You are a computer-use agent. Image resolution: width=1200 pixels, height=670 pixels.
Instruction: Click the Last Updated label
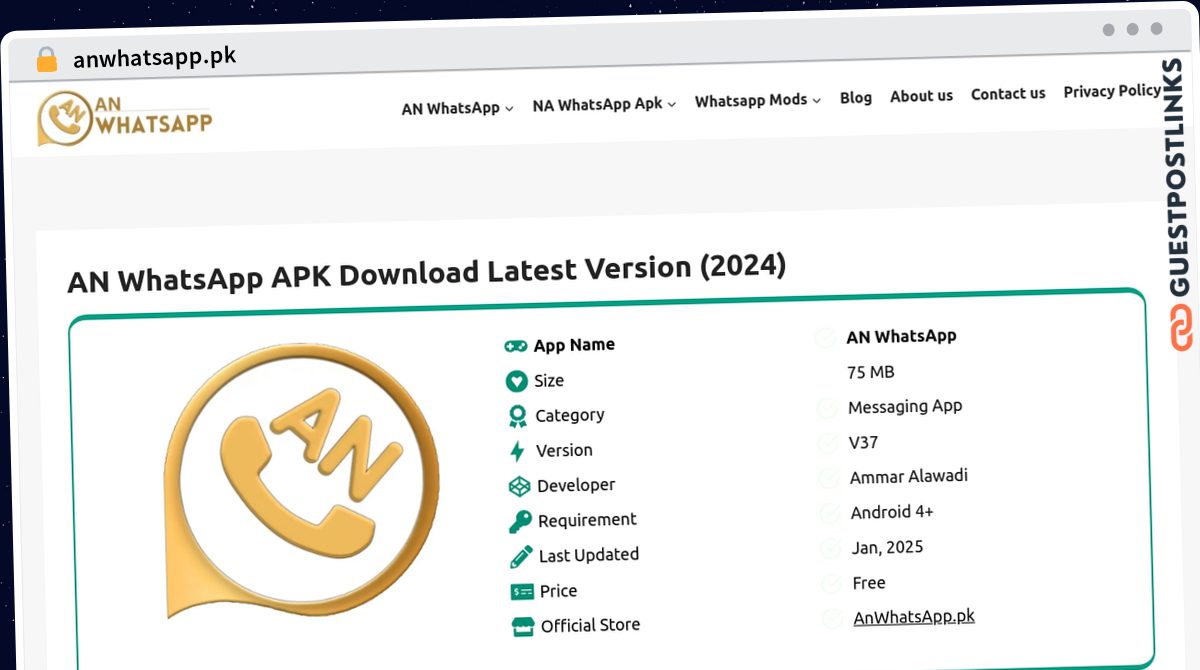coord(589,555)
